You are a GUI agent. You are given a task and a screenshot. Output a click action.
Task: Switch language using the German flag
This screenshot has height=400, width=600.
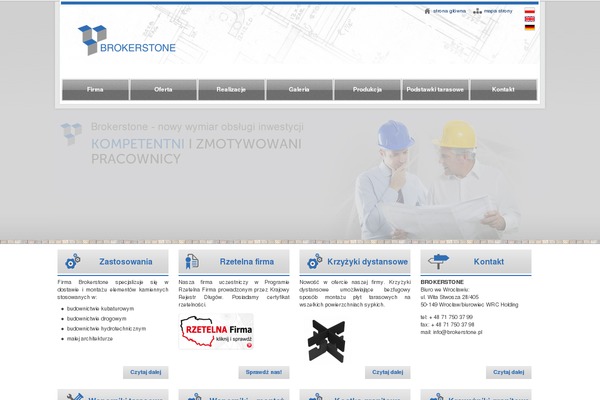(529, 27)
